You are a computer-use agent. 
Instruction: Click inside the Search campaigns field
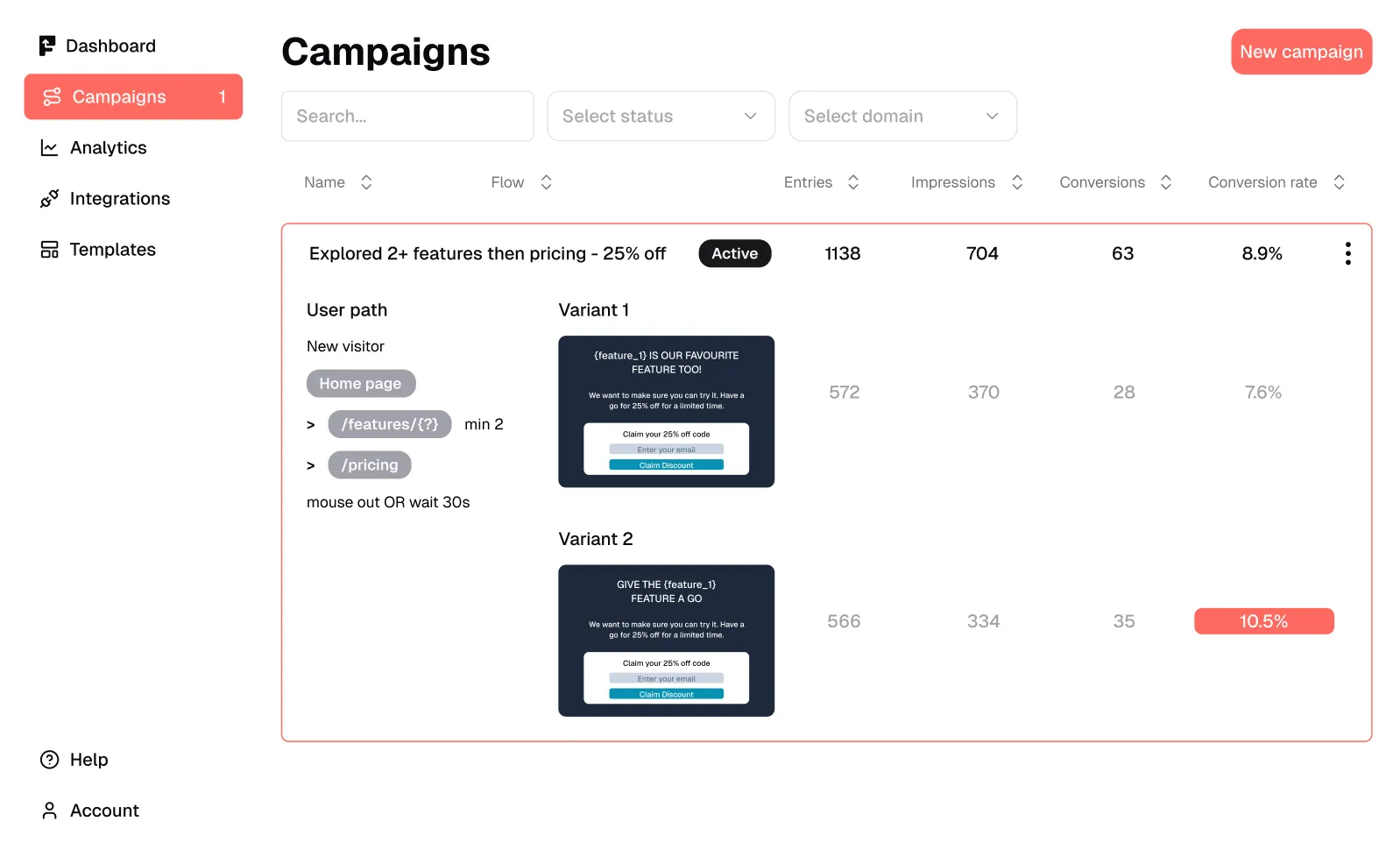(x=407, y=116)
